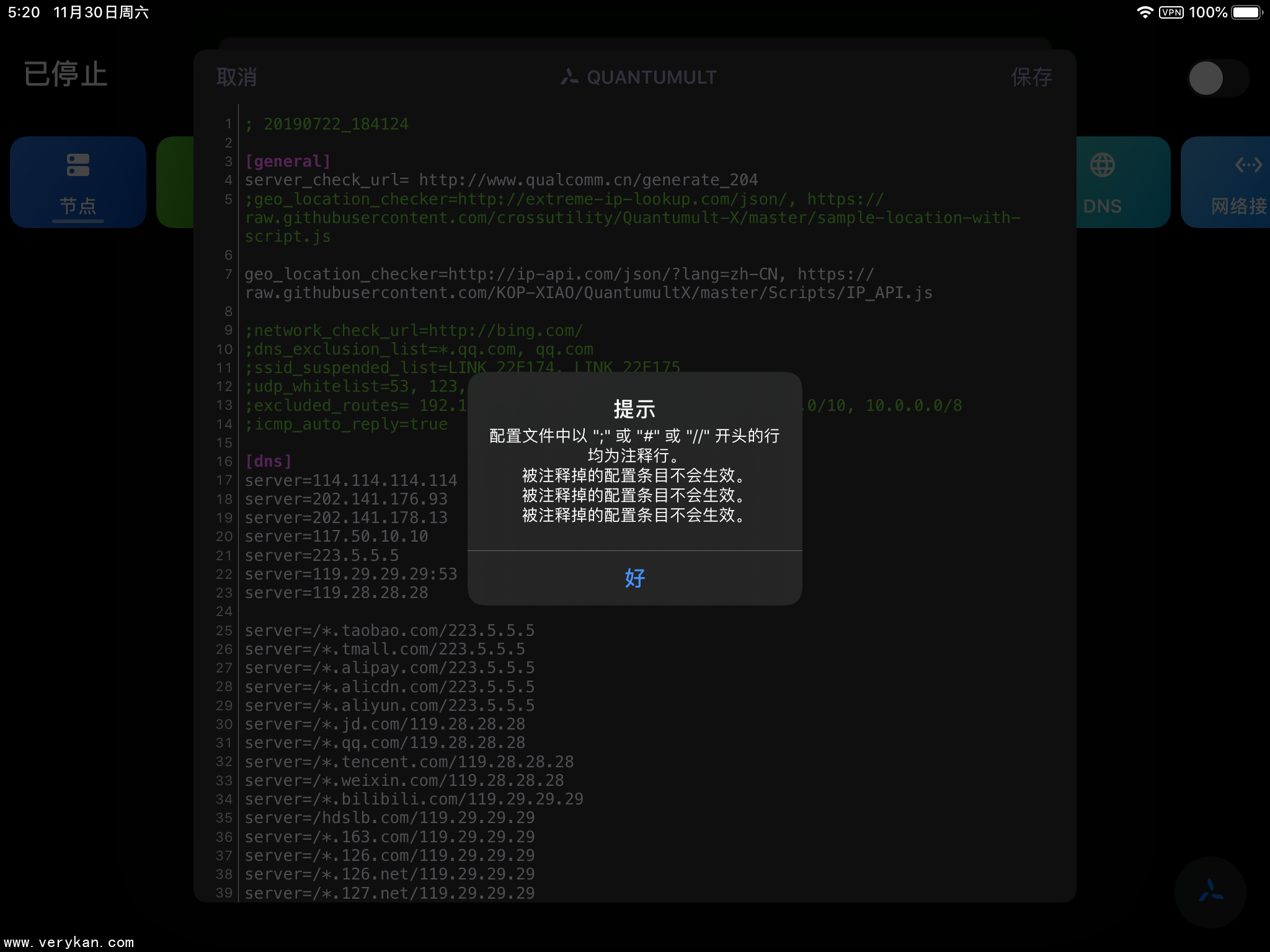Viewport: 1270px width, 952px height.
Task: Place cursor on the [general] section line
Action: tap(288, 161)
